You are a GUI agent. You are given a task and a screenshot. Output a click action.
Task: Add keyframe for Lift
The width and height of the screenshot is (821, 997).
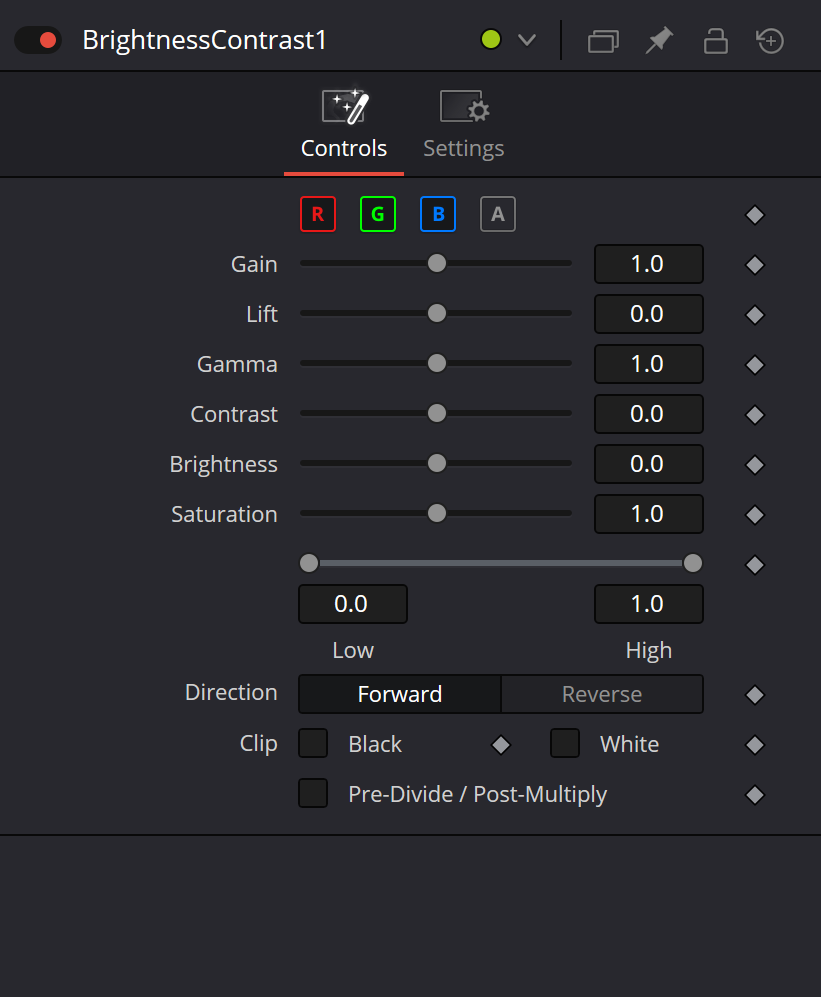pyautogui.click(x=755, y=315)
